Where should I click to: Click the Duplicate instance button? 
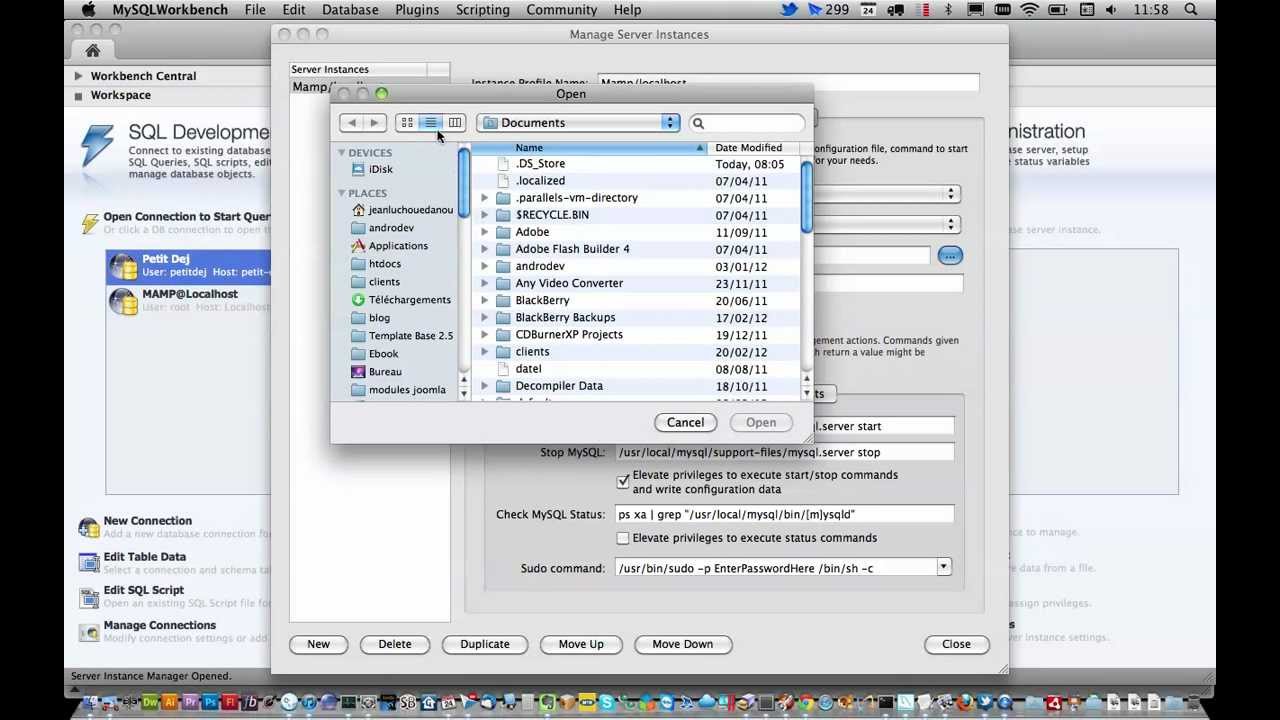[485, 644]
